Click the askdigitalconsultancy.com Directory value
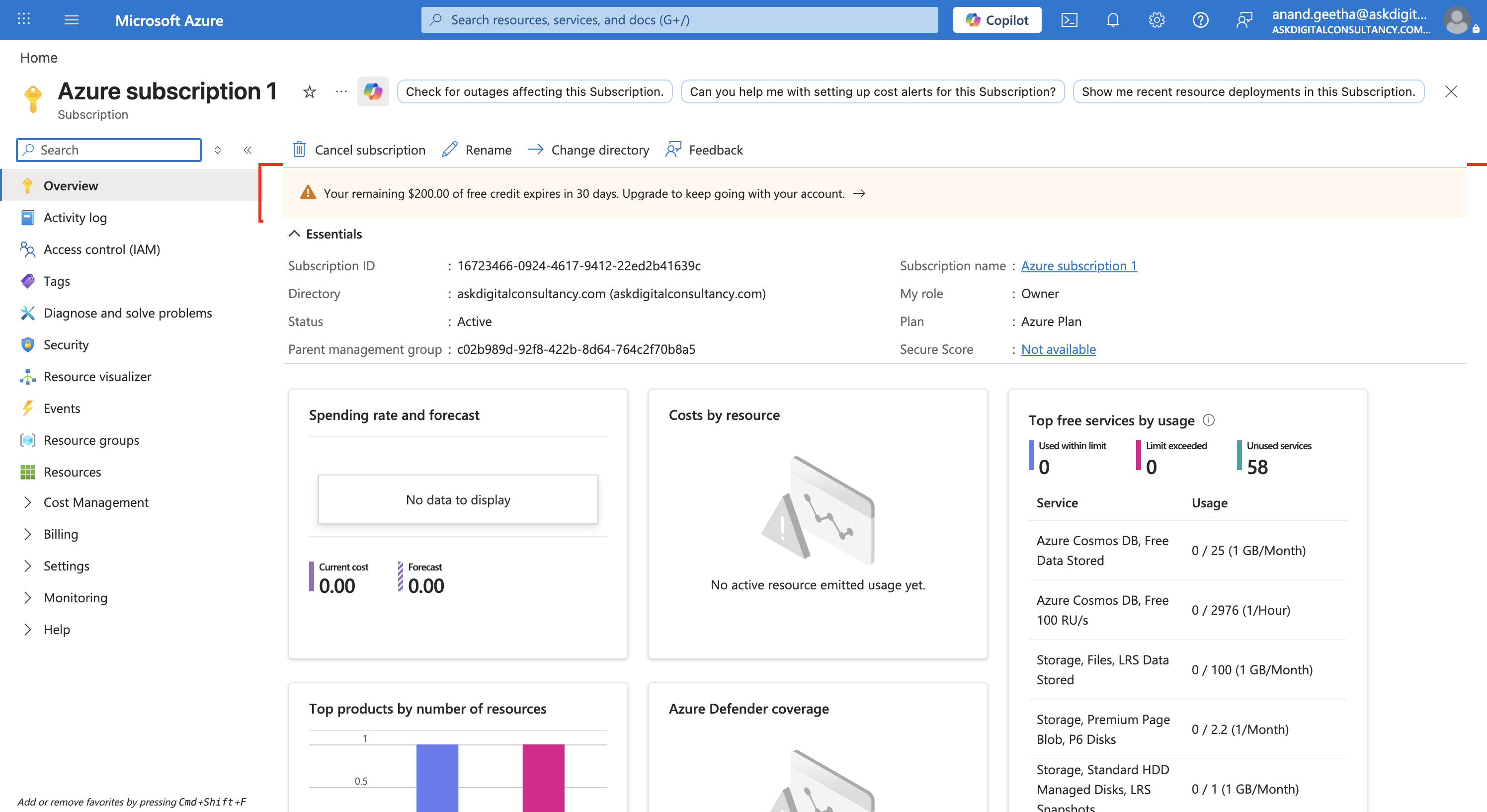Screen dimensions: 1487x812 click(x=611, y=293)
